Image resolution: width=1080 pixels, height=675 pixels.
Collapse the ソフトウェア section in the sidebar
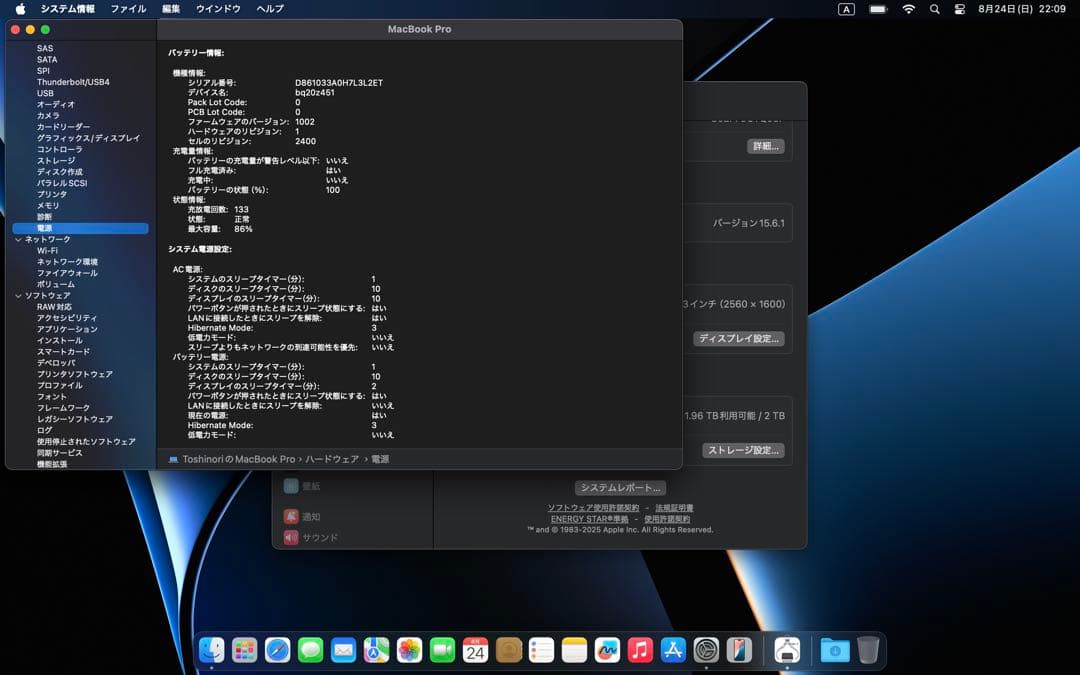17,295
